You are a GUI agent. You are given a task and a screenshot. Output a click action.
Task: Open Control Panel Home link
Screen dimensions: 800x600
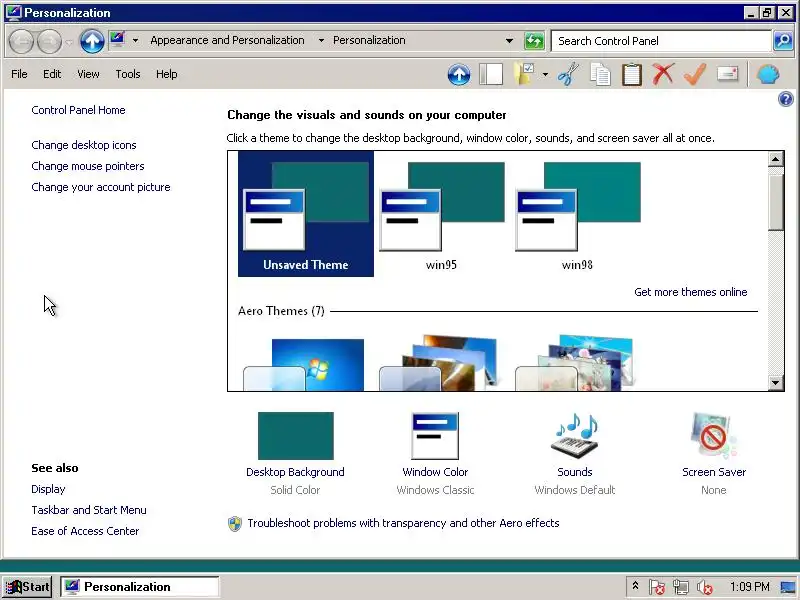pyautogui.click(x=78, y=110)
